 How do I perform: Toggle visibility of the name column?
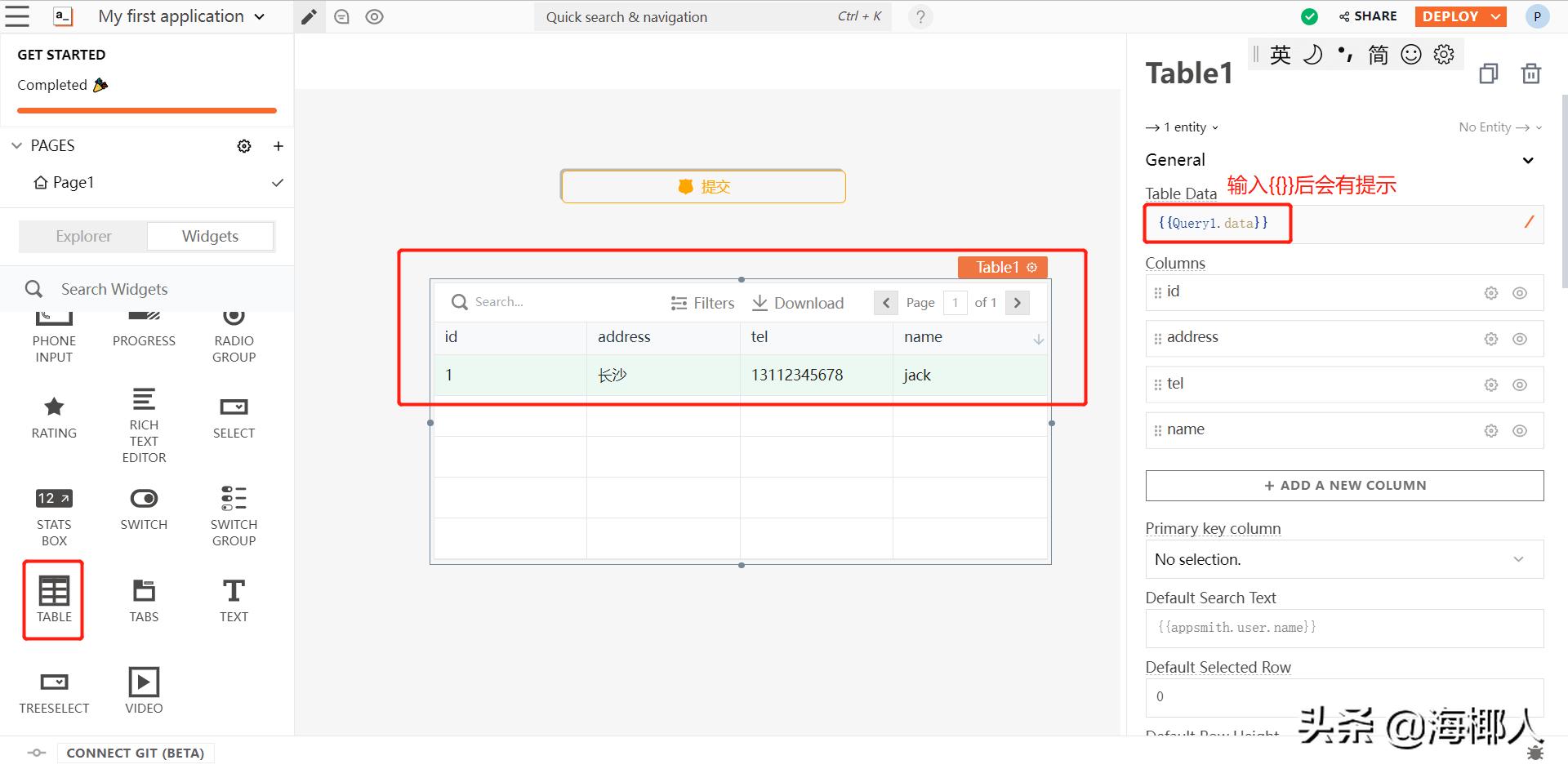pos(1521,430)
